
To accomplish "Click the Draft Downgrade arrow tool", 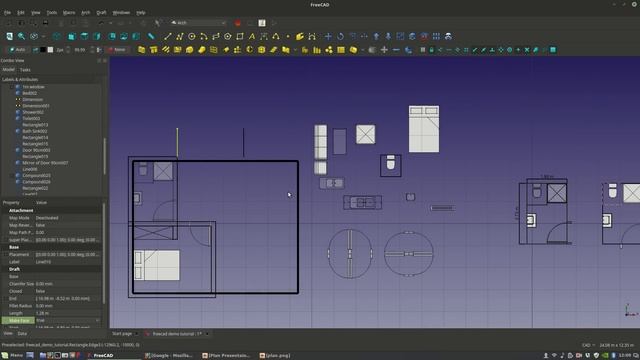I will pos(388,36).
